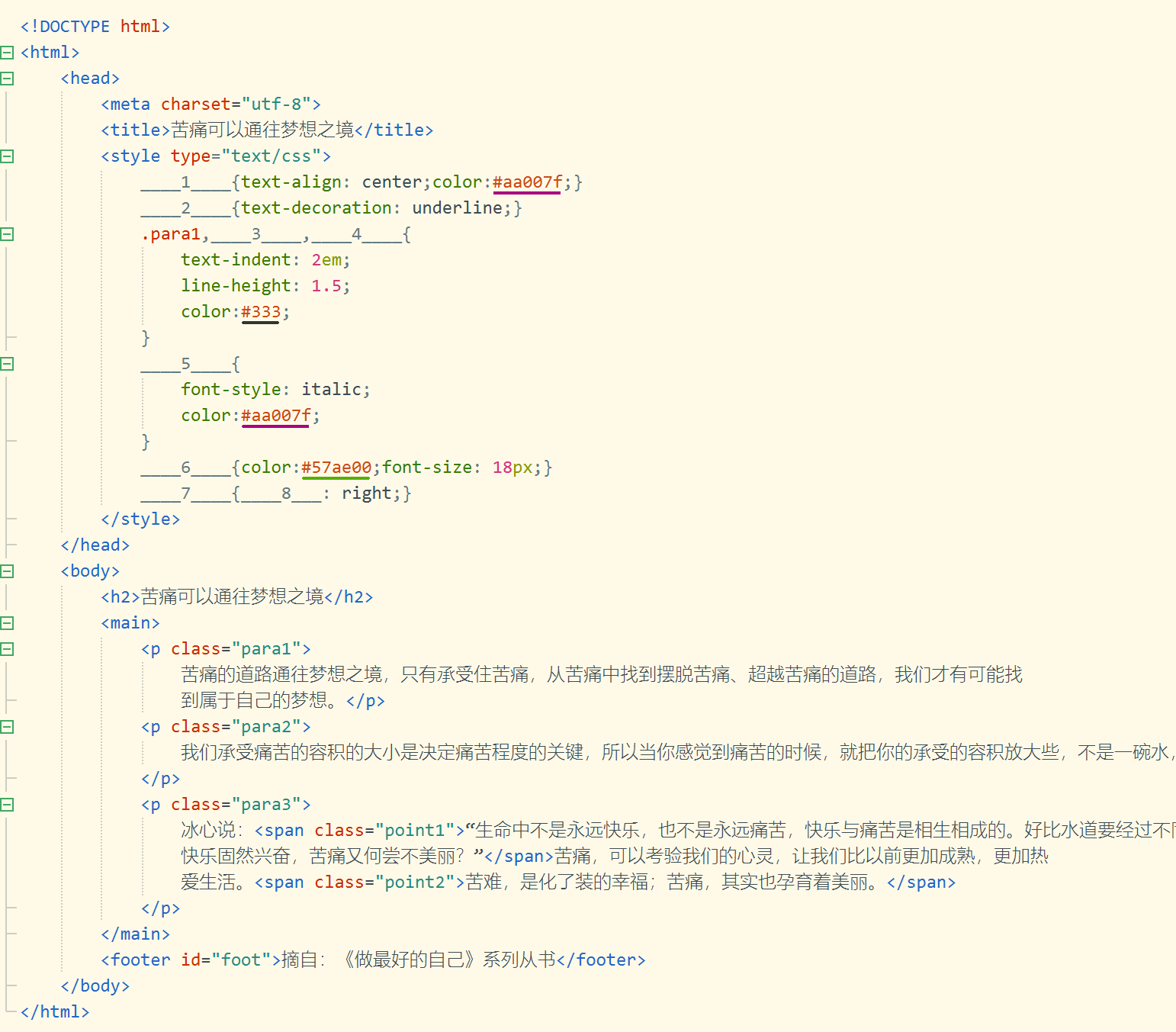Click the #333 color value
Viewport: 1176px width, 1032px height.
[261, 312]
